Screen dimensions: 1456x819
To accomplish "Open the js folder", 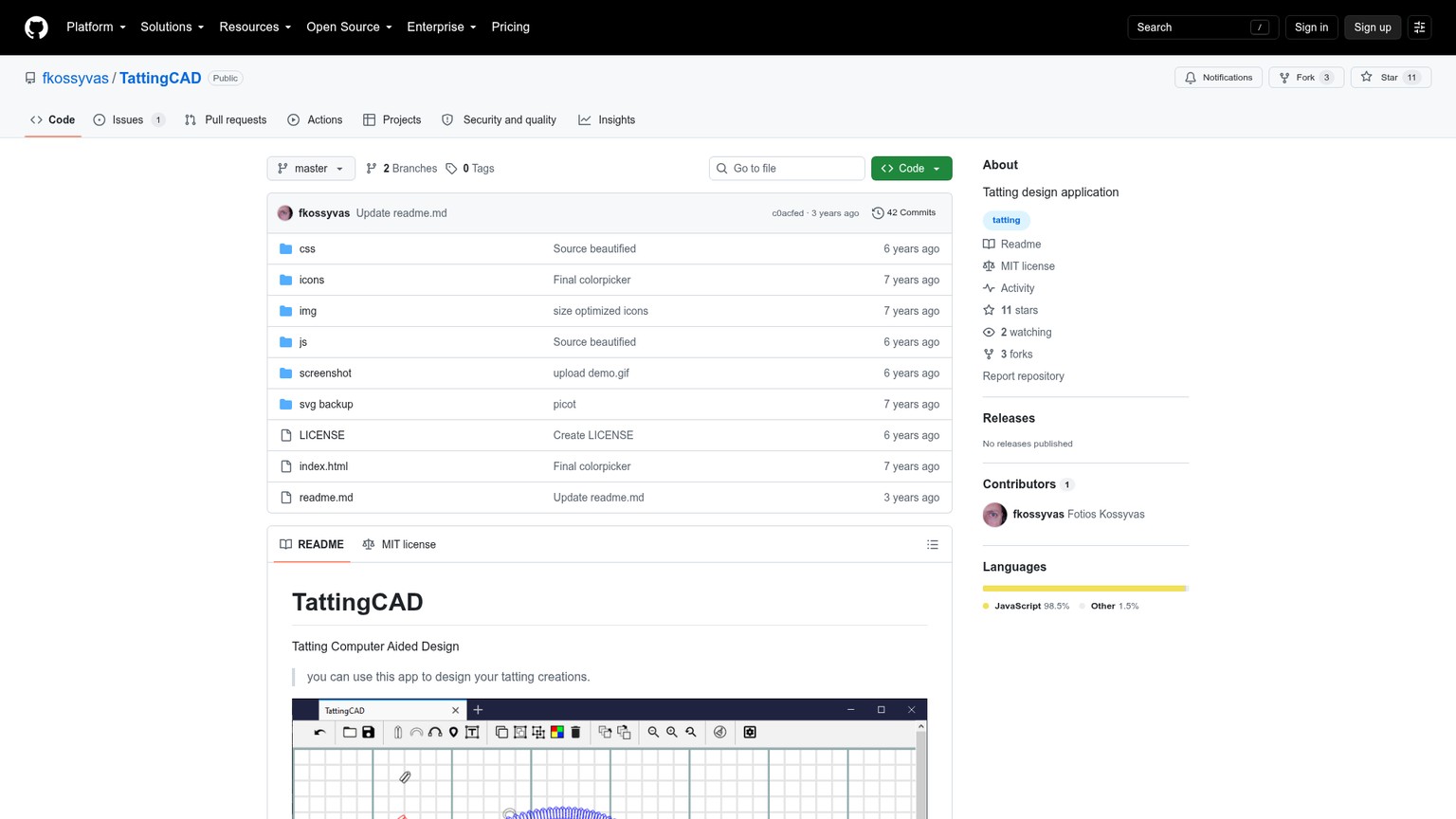I will point(302,342).
